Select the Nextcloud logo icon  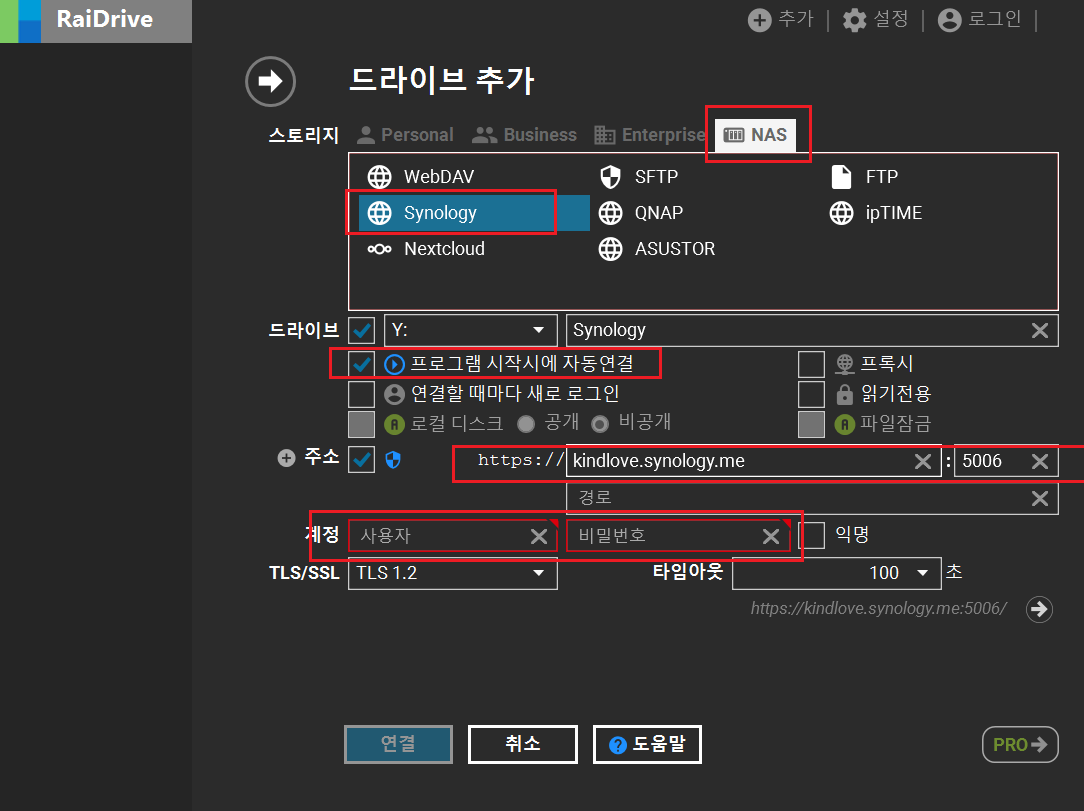click(x=380, y=249)
